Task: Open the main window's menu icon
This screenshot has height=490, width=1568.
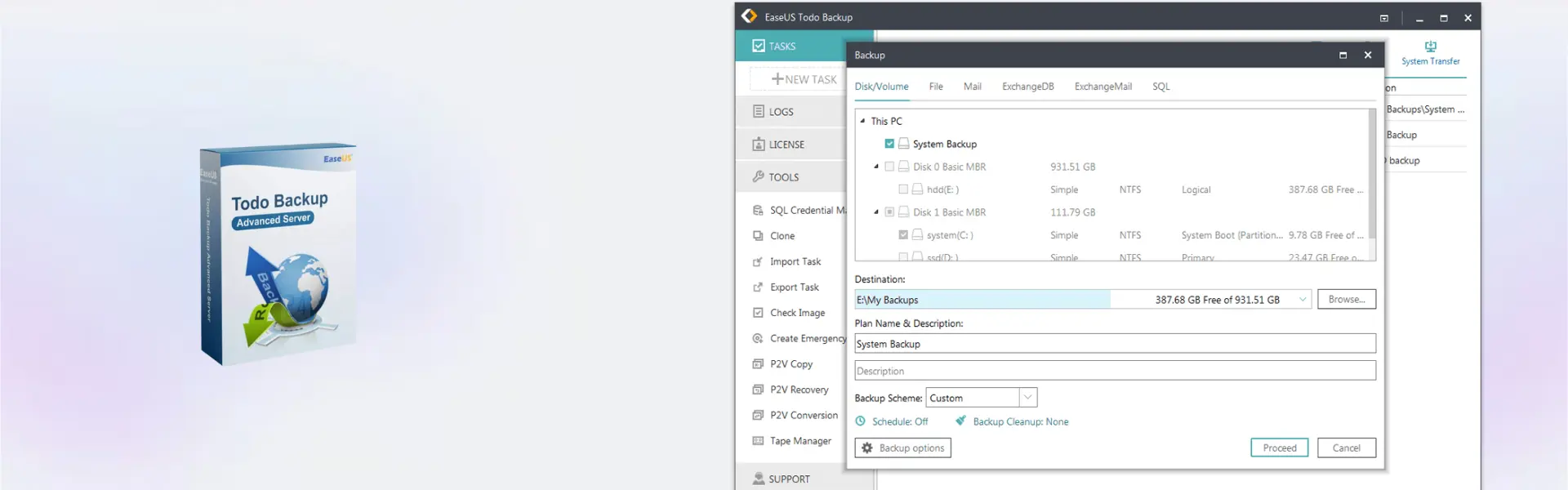Action: point(1383,18)
